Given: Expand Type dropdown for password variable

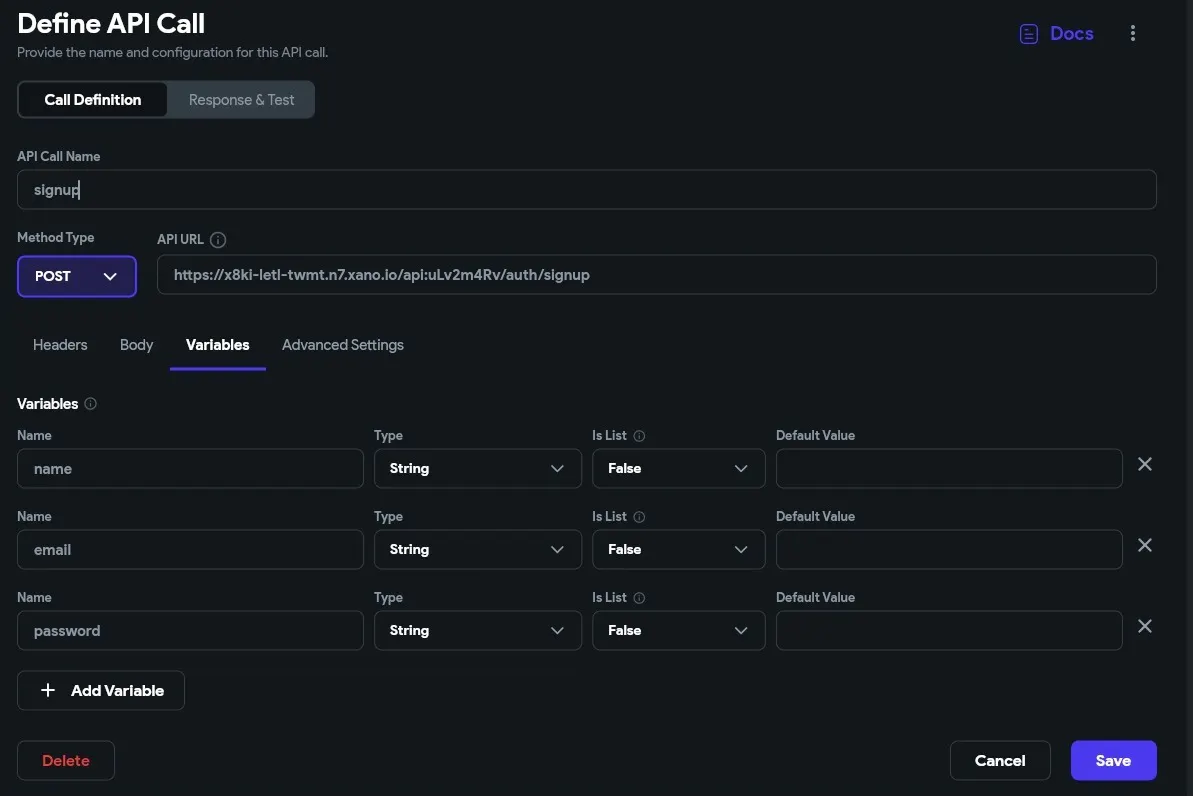Looking at the screenshot, I should (x=478, y=630).
